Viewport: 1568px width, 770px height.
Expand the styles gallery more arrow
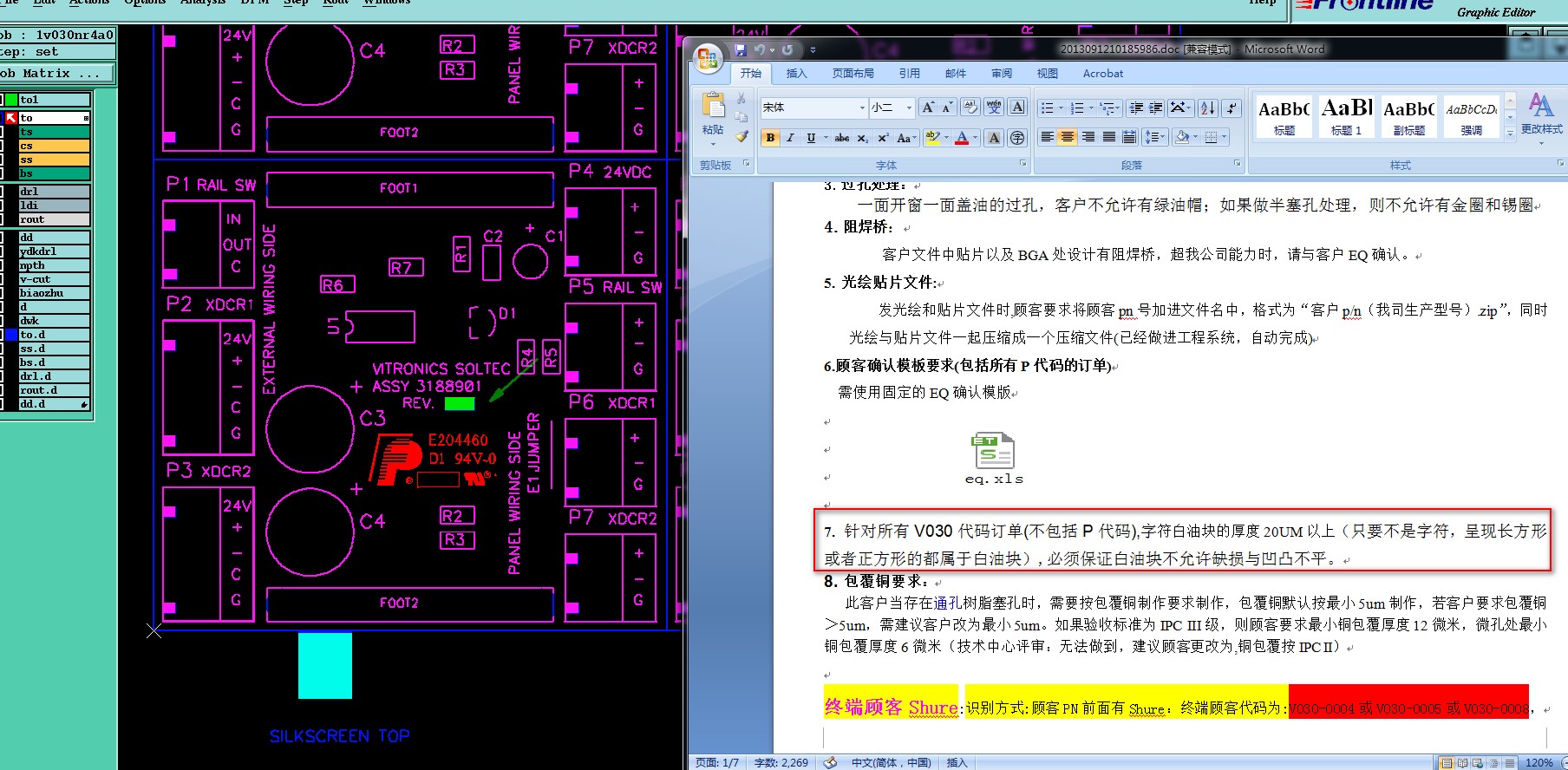tap(1510, 133)
